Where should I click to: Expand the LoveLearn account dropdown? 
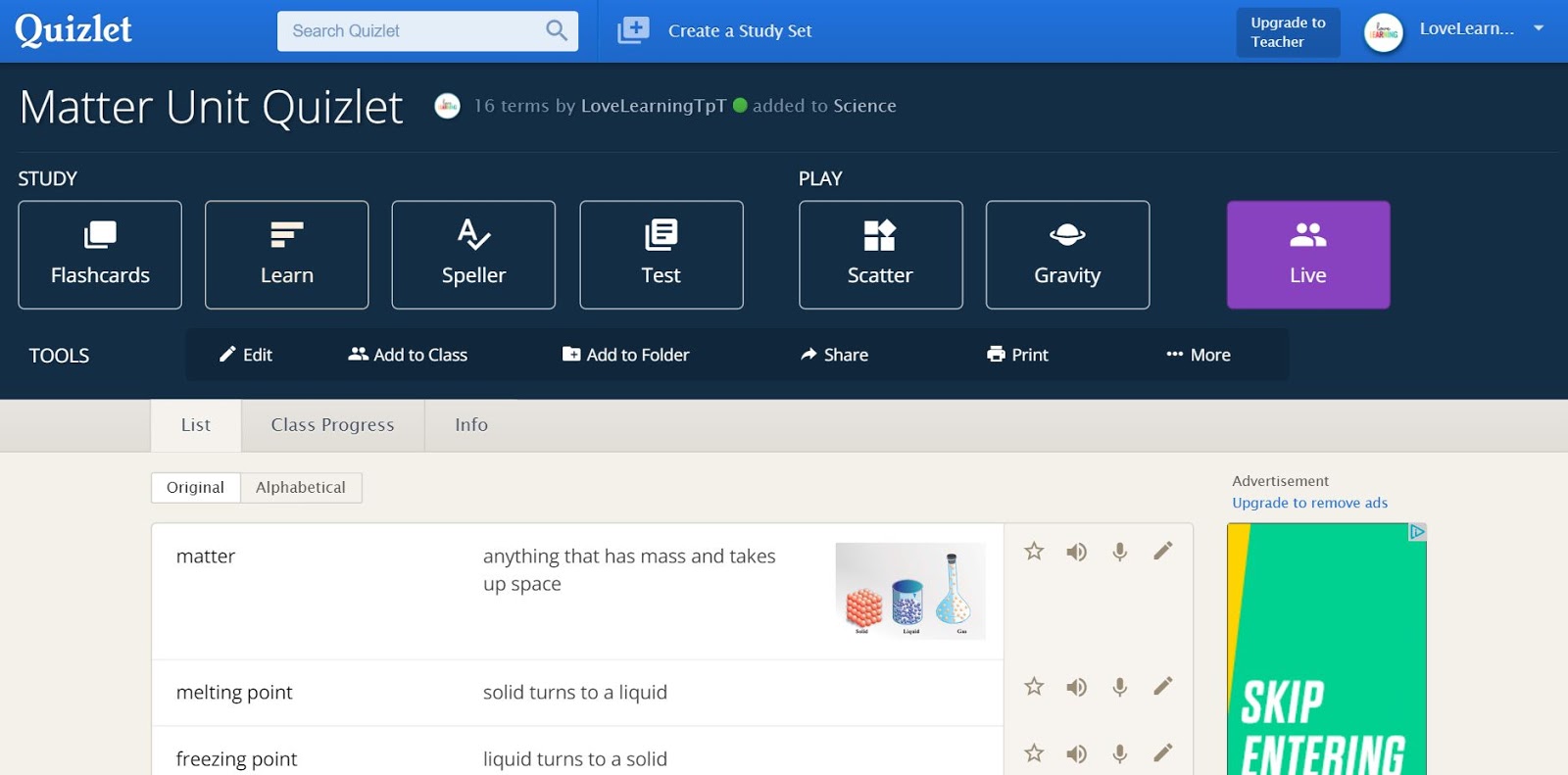(1539, 28)
